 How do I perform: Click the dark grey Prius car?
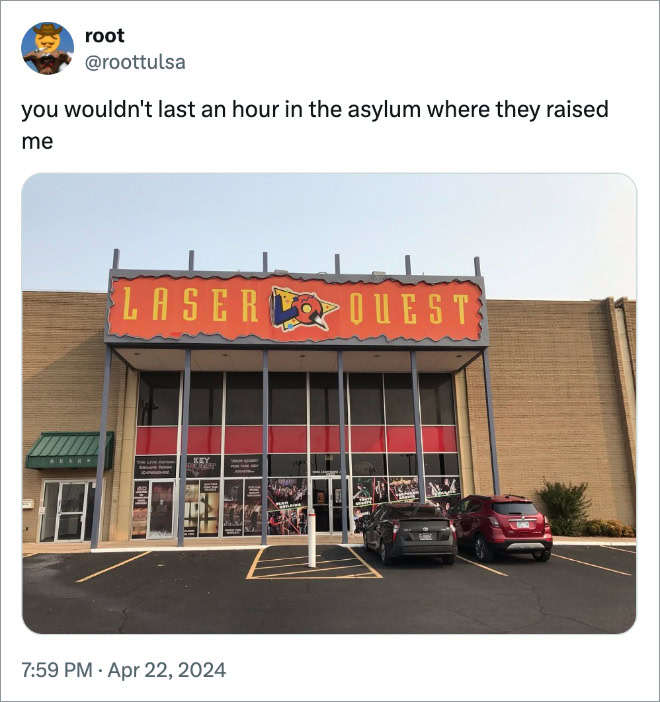click(x=409, y=533)
